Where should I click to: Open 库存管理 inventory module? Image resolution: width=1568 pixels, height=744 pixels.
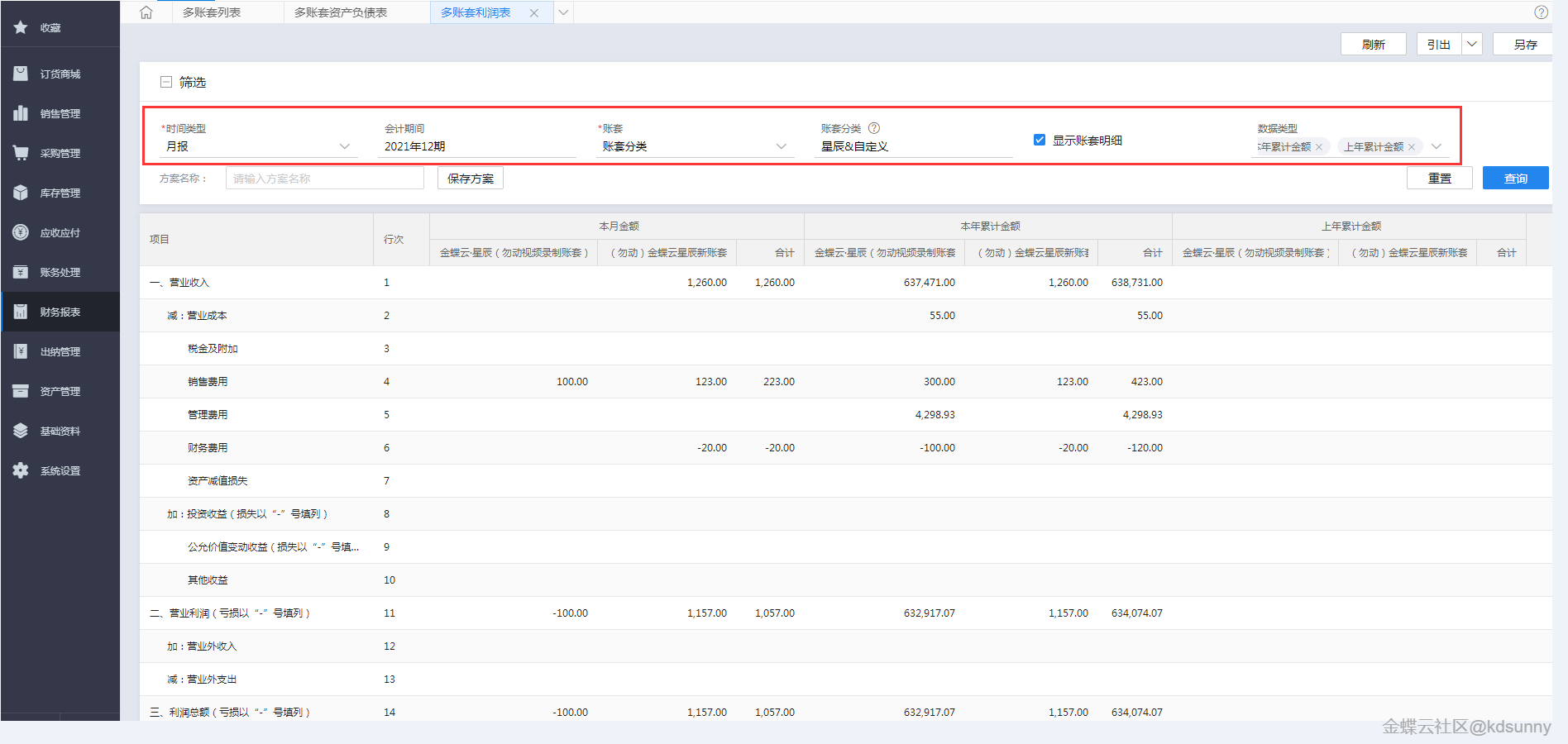60,193
